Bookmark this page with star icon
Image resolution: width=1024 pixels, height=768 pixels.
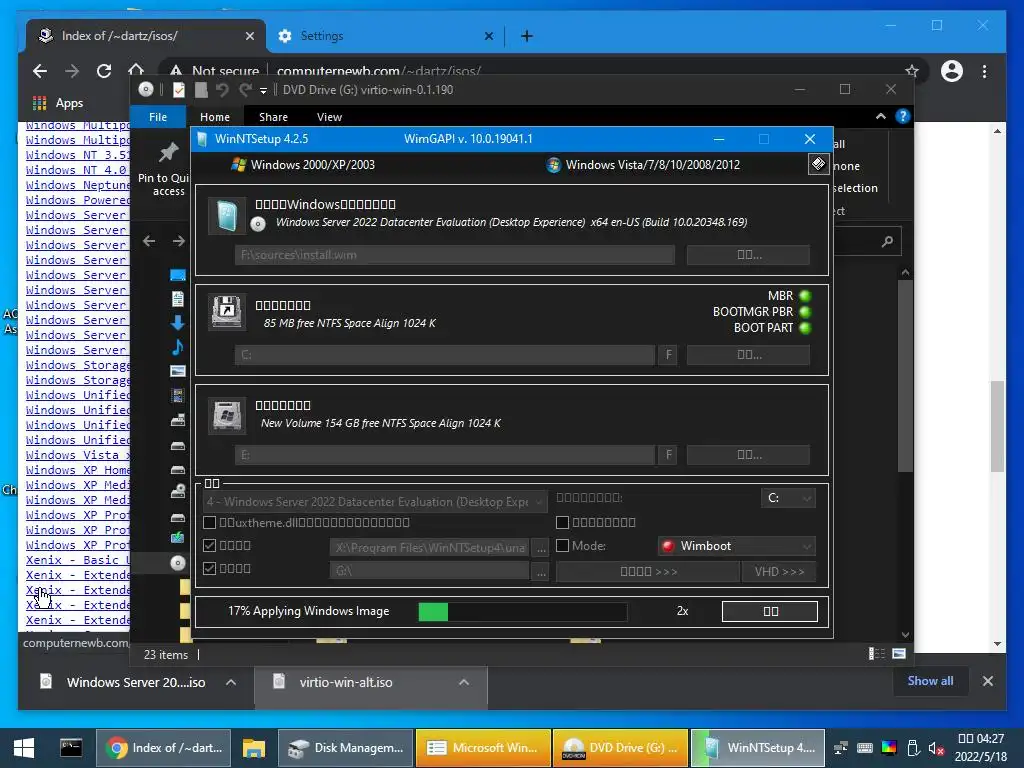pos(912,71)
